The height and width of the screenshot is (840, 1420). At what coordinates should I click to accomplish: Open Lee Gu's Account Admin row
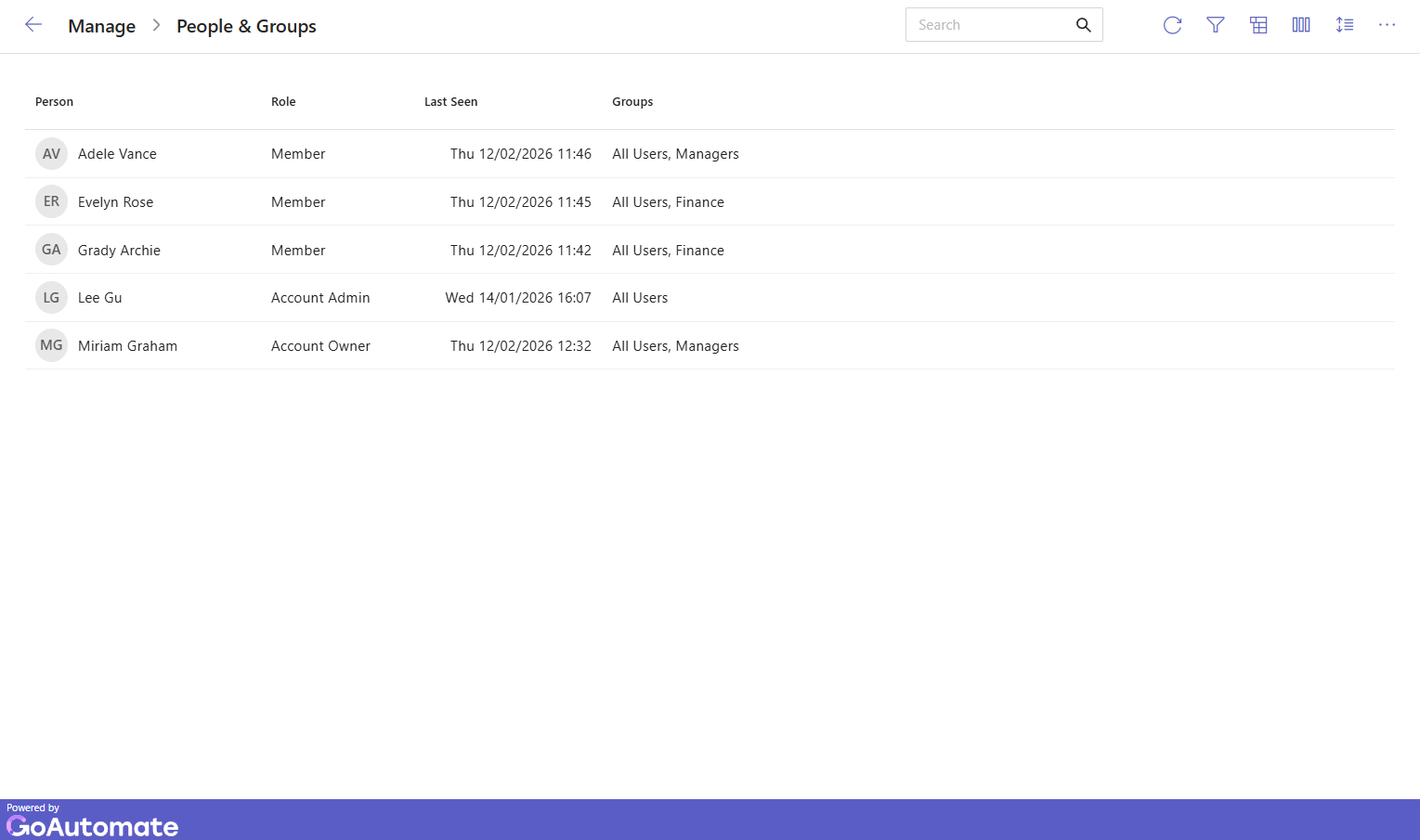pos(320,298)
